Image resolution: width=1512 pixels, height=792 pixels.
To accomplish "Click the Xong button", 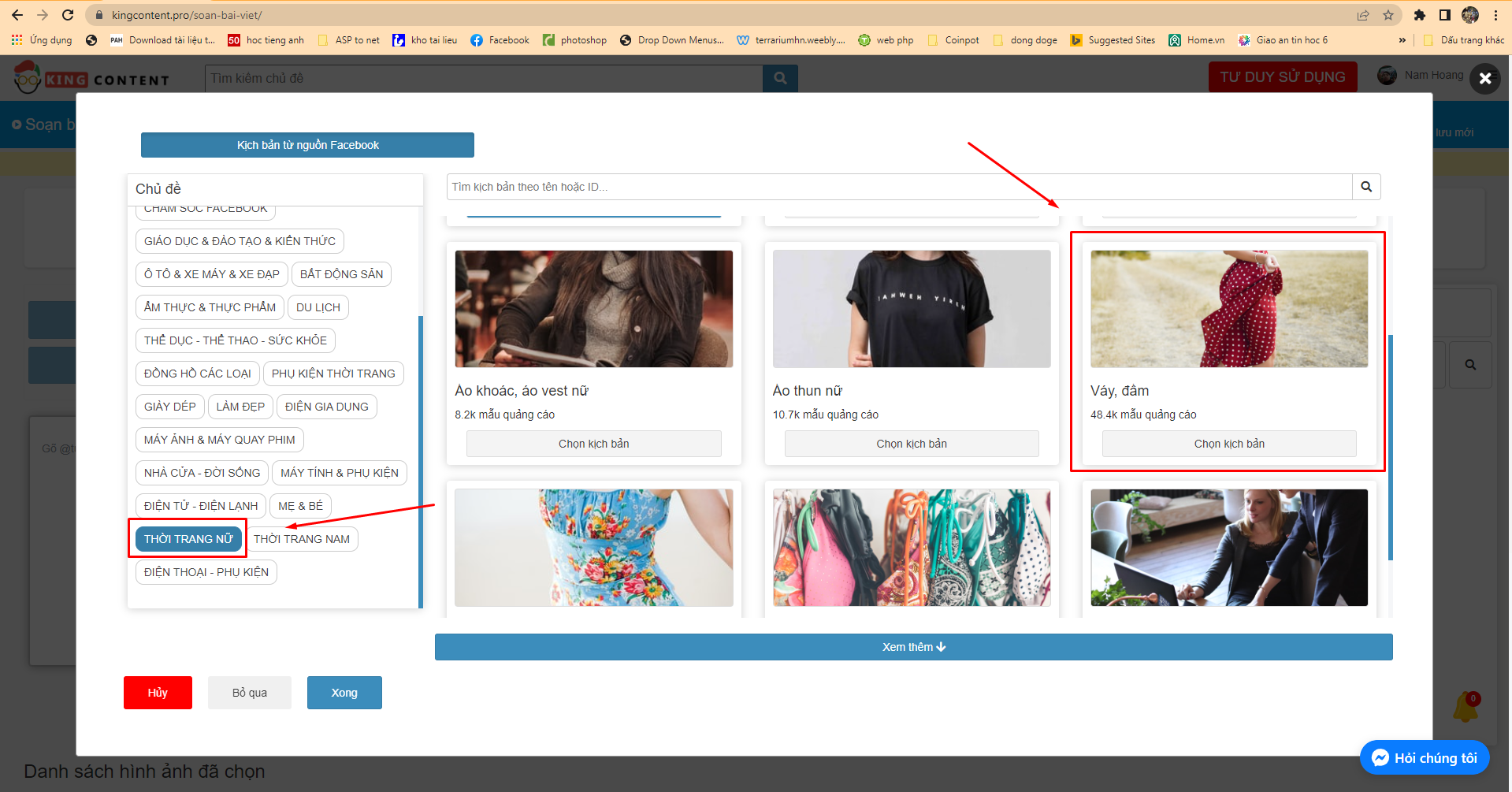I will [x=344, y=693].
